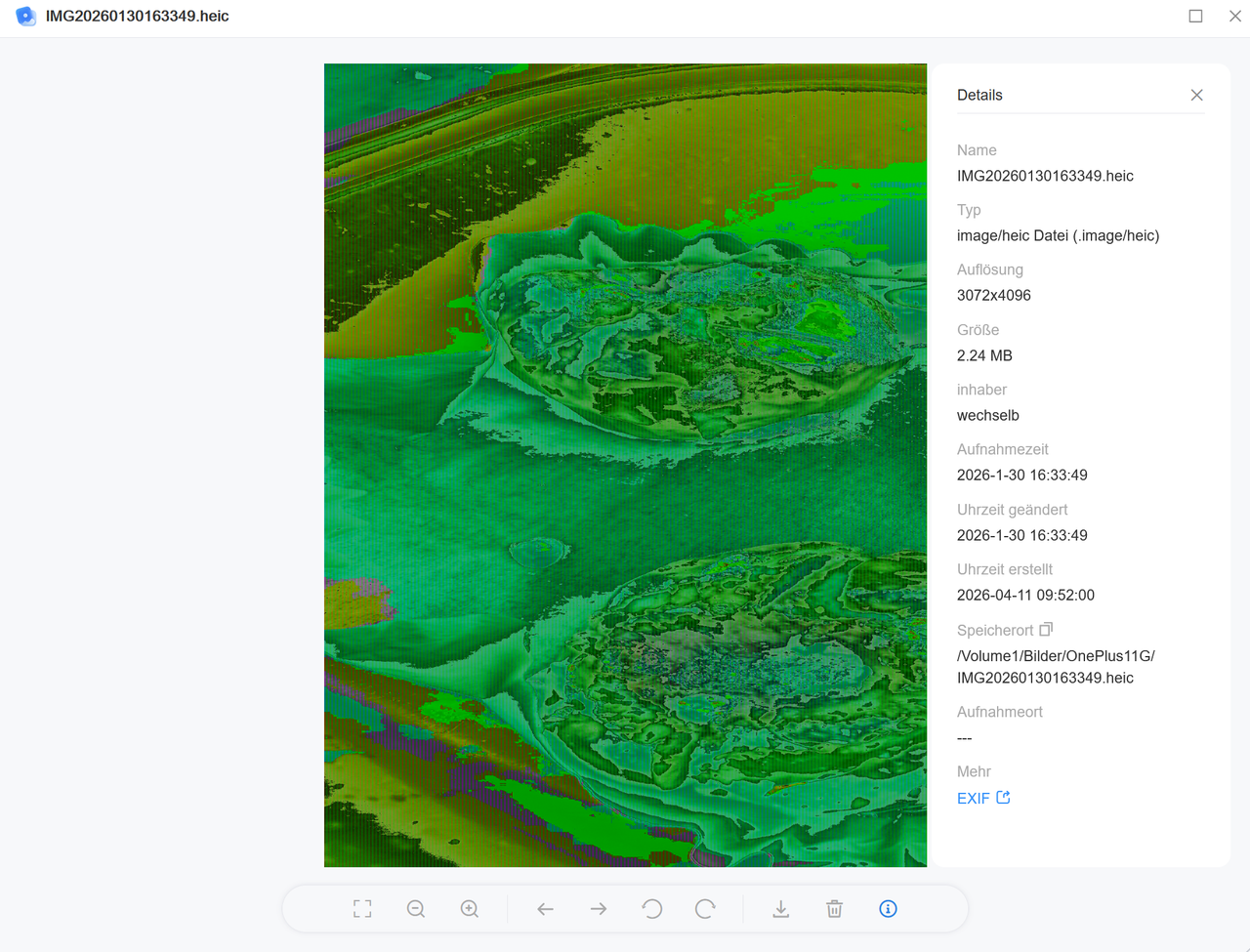Select the resolution value 3072x4096
The width and height of the screenshot is (1250, 952).
coord(994,295)
